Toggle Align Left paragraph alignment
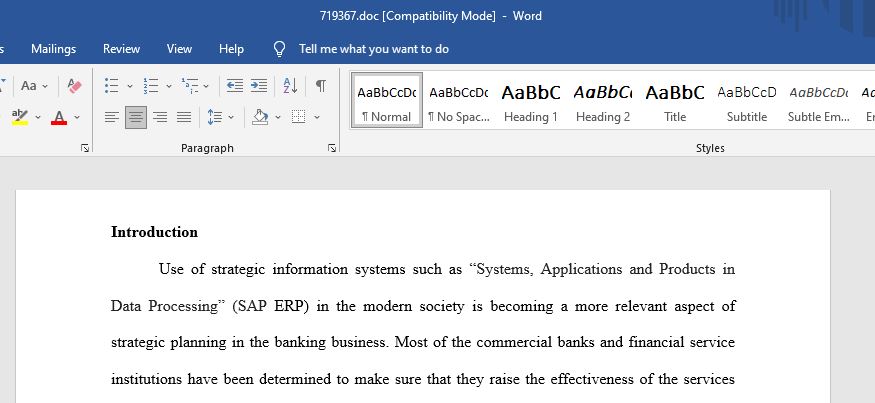Image resolution: width=875 pixels, height=403 pixels. point(112,117)
